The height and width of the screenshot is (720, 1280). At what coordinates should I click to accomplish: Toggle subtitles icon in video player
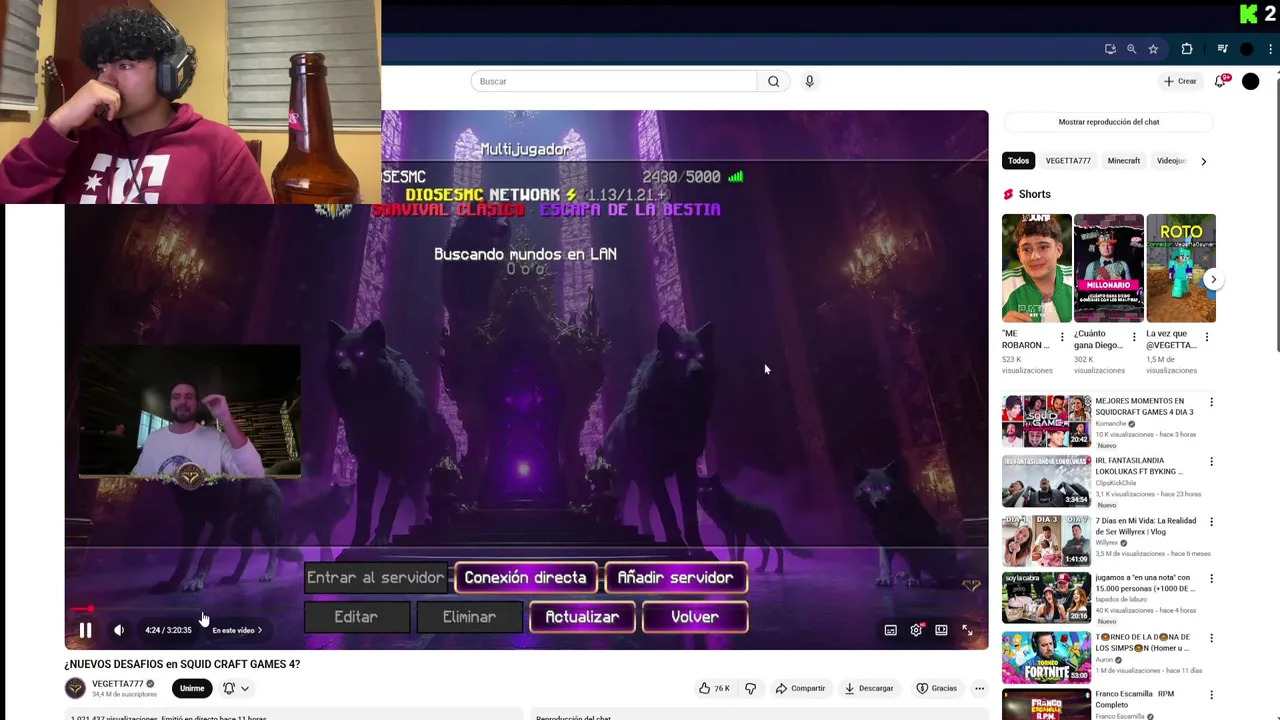click(x=890, y=630)
